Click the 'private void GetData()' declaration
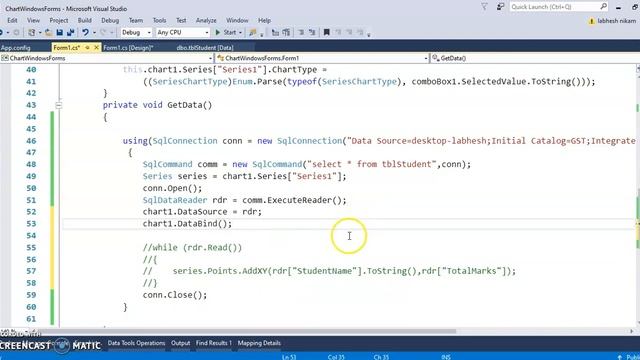The image size is (640, 360). coord(157,105)
